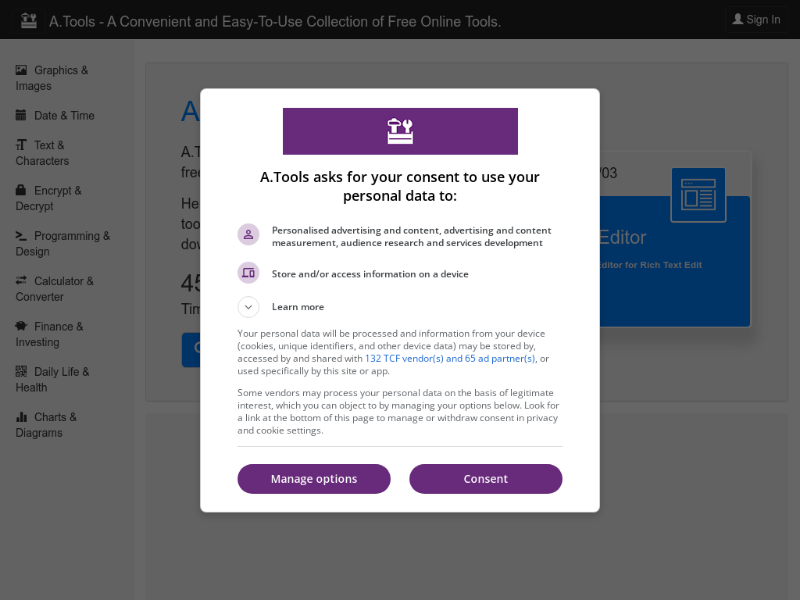
Task: Click the store information device icon
Action: pos(248,273)
